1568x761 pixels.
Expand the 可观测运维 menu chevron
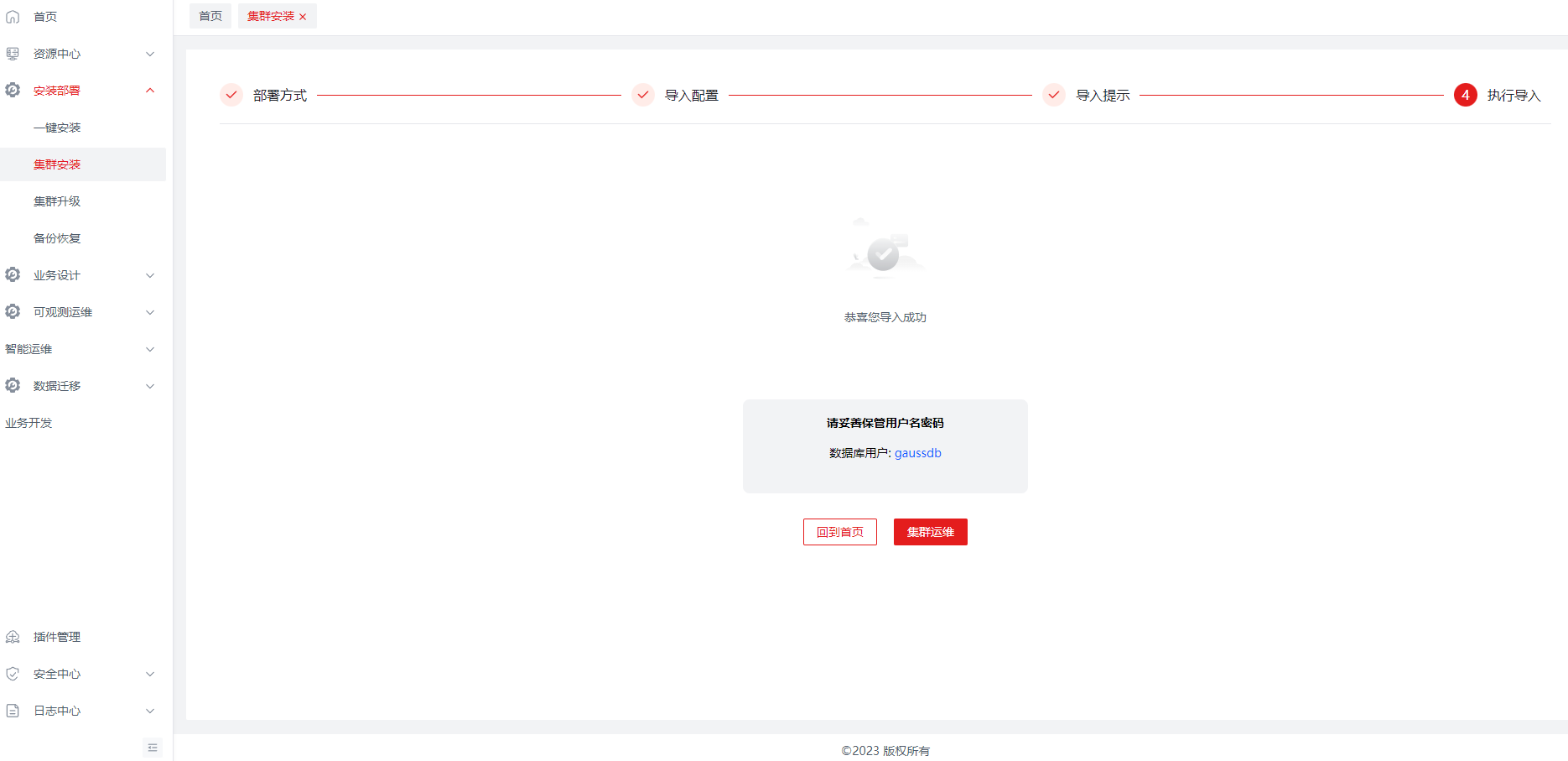(x=150, y=312)
